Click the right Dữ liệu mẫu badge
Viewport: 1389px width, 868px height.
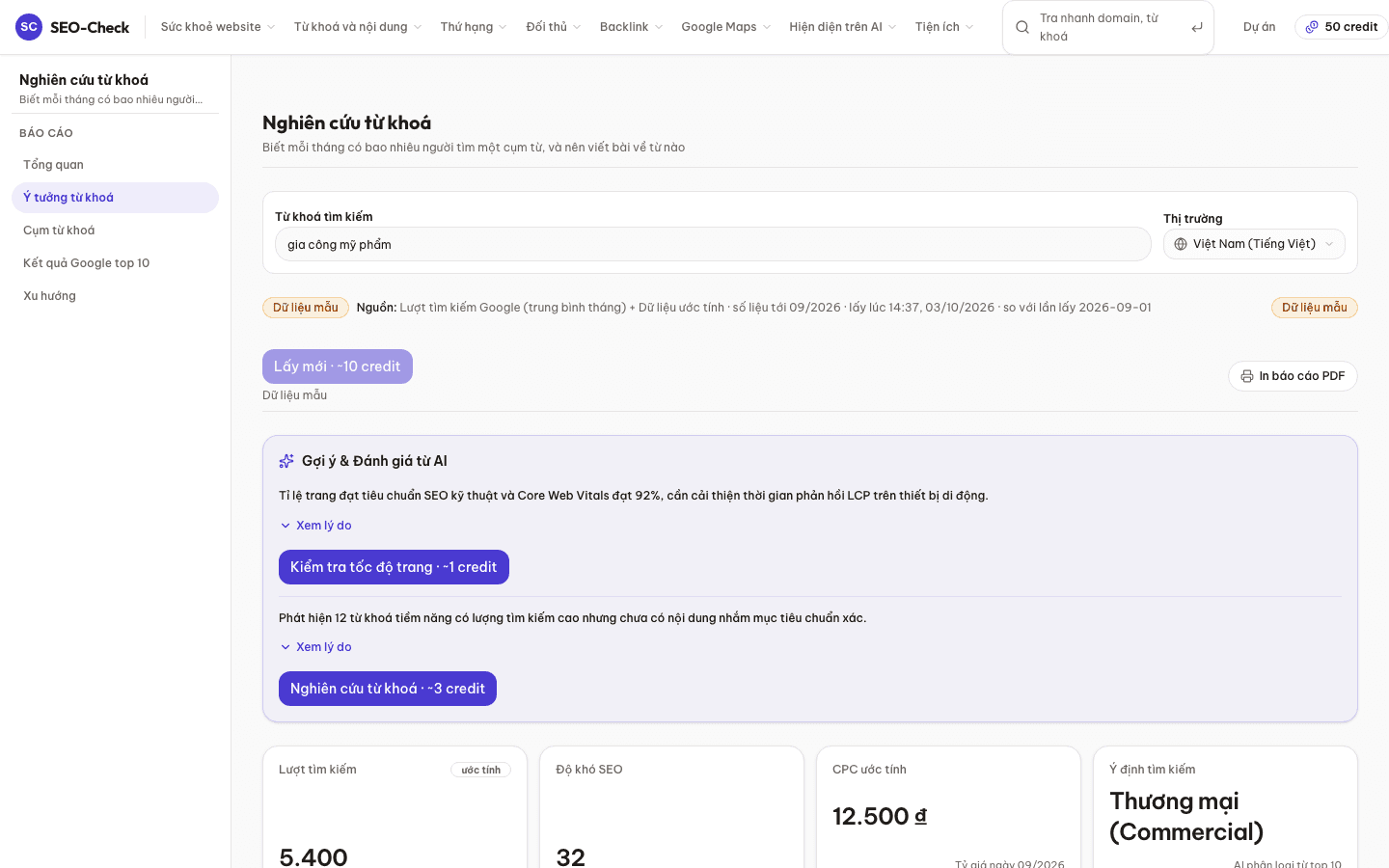click(x=1315, y=308)
